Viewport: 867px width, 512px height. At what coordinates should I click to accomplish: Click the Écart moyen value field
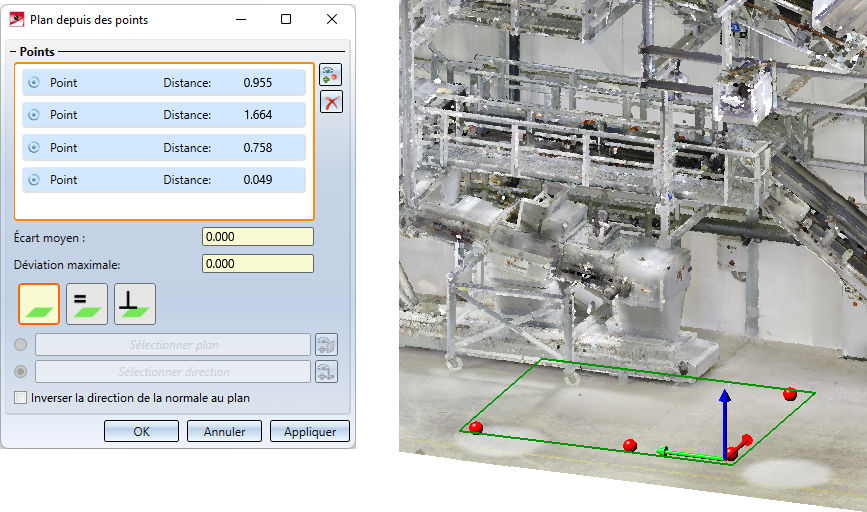pyautogui.click(x=257, y=237)
